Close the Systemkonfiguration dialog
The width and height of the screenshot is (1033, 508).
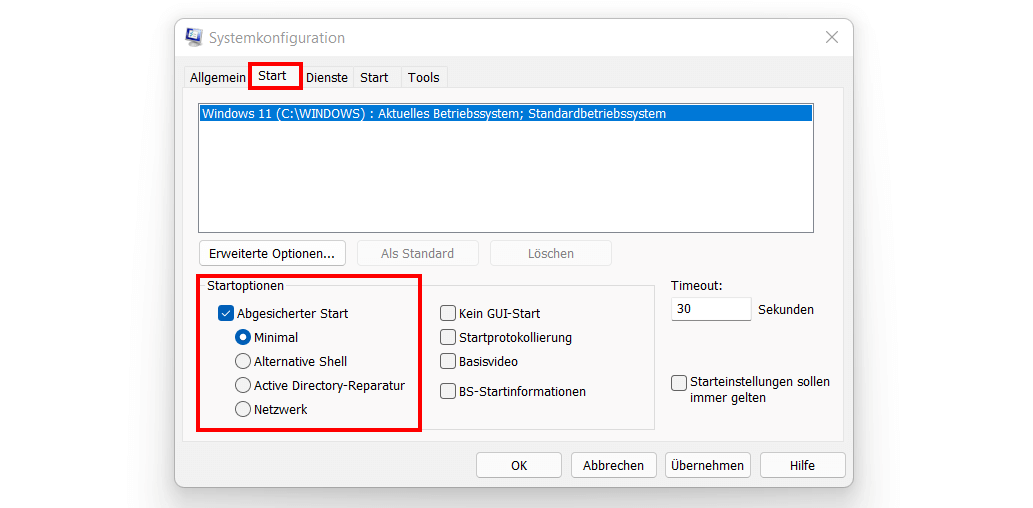click(832, 38)
